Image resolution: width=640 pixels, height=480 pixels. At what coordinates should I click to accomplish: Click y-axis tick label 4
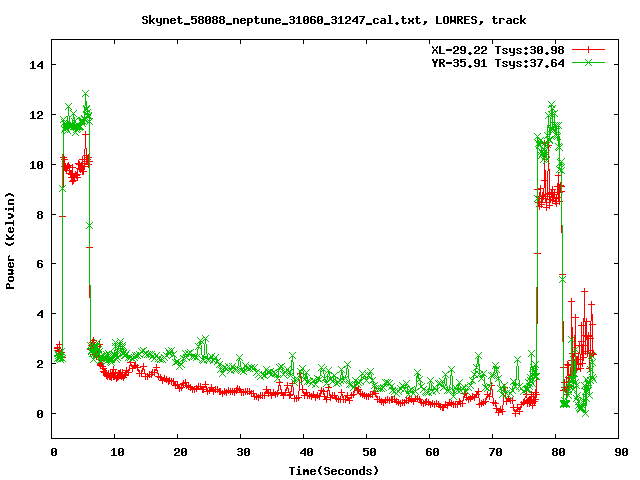(x=40, y=314)
